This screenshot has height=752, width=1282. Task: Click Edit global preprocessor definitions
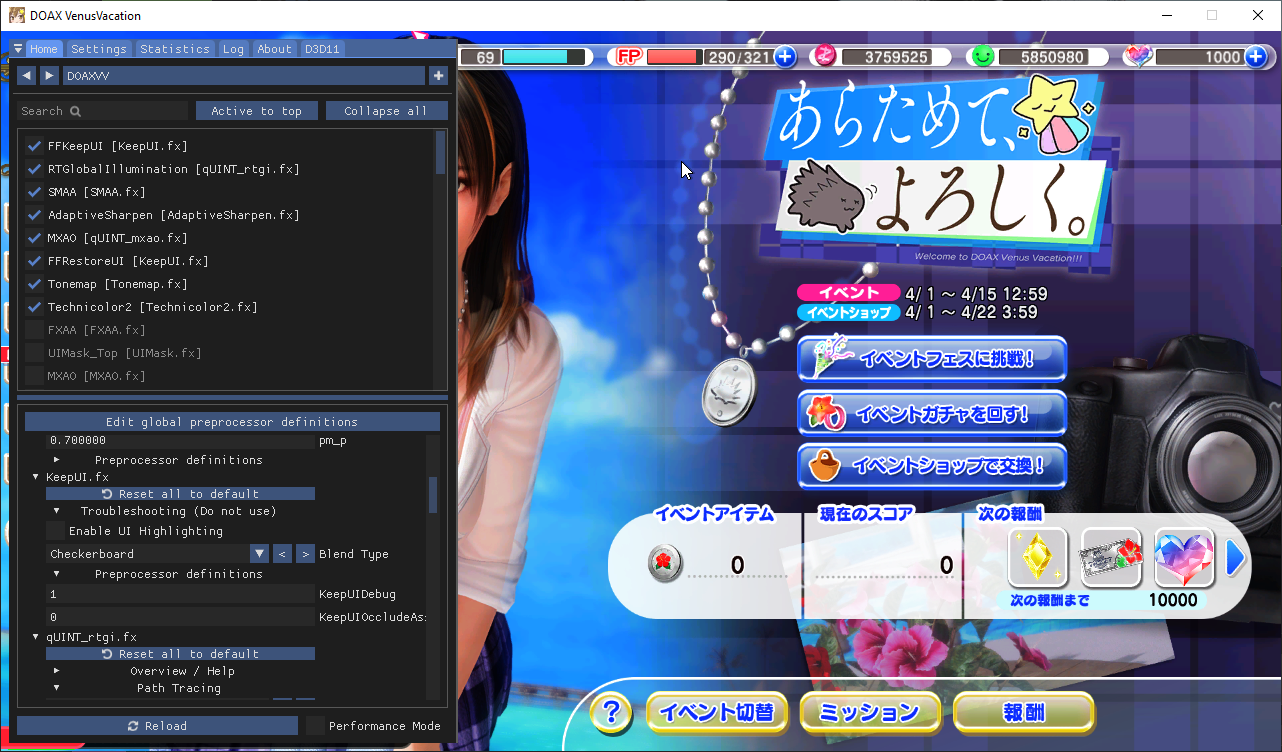[x=232, y=422]
